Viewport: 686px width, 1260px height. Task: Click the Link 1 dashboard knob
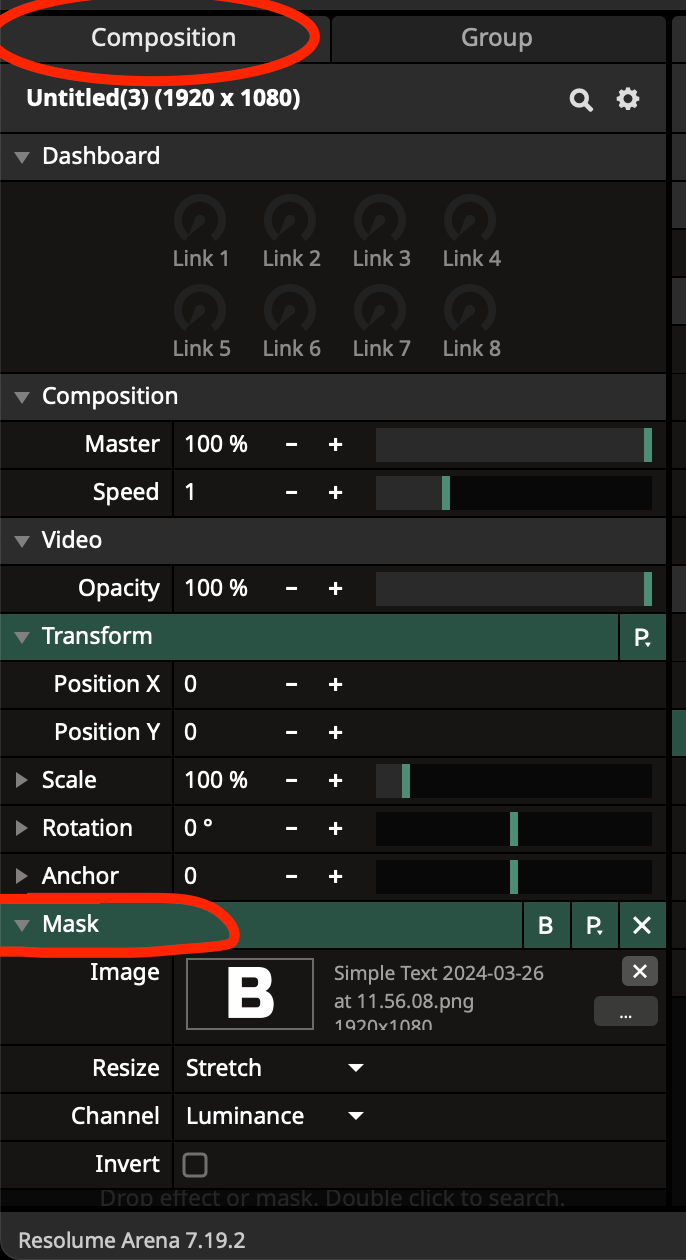click(x=200, y=217)
